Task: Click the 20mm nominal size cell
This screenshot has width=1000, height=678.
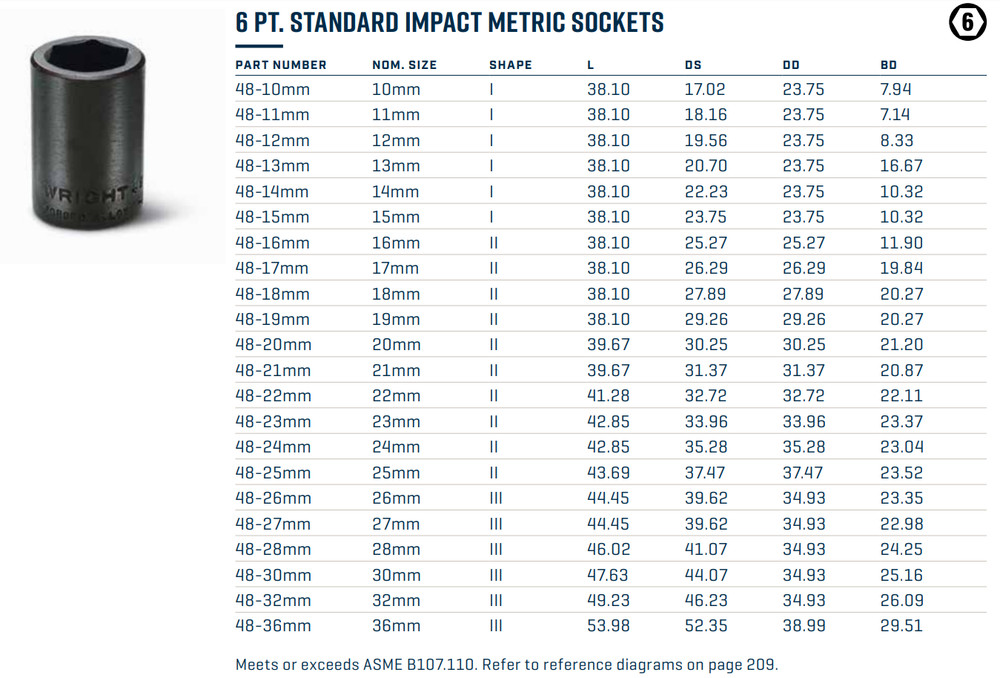Action: click(396, 345)
